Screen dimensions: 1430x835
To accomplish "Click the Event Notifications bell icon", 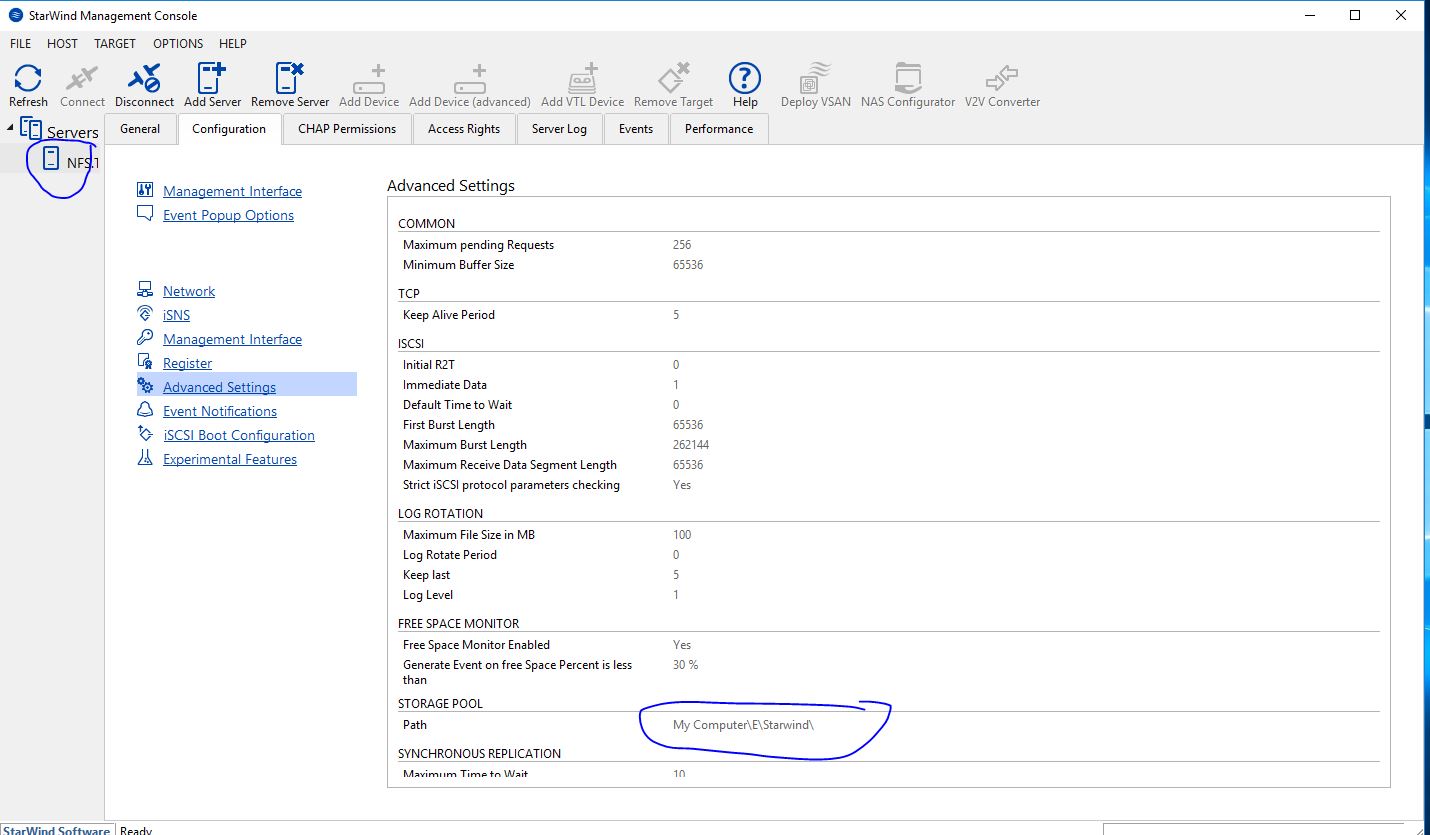I will [145, 410].
